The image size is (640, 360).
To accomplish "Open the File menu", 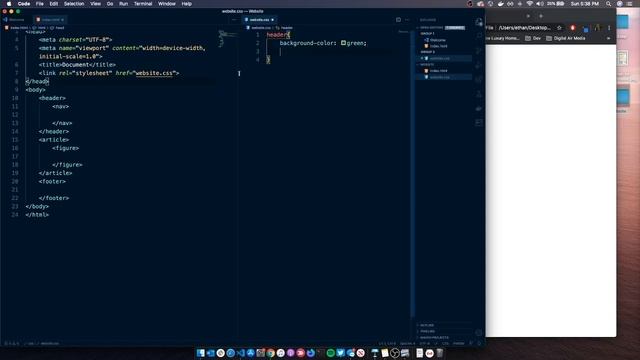I will click(40, 4).
